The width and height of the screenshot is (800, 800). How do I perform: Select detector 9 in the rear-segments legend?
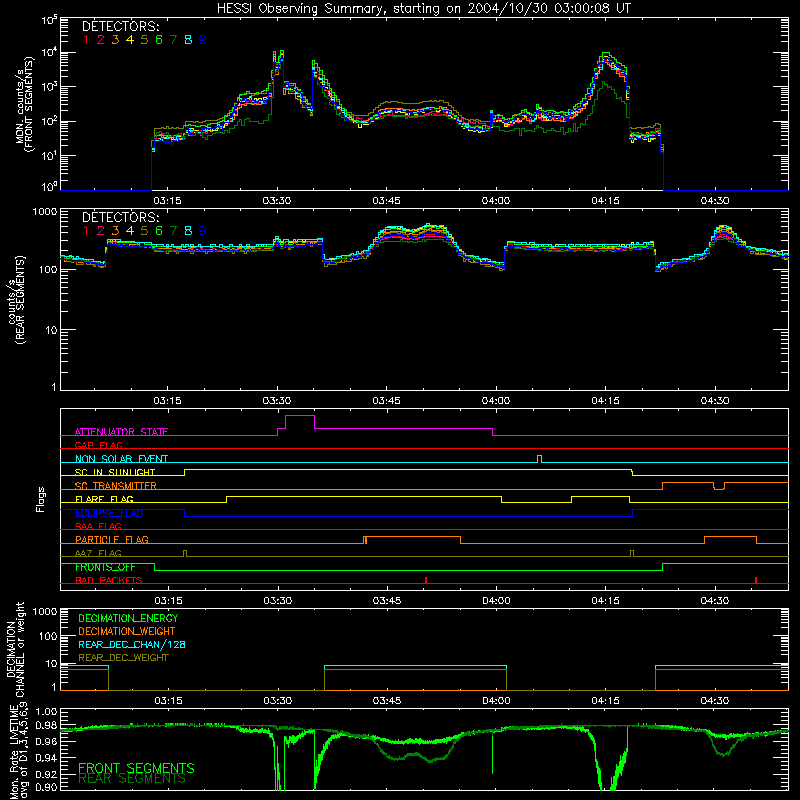(x=203, y=231)
